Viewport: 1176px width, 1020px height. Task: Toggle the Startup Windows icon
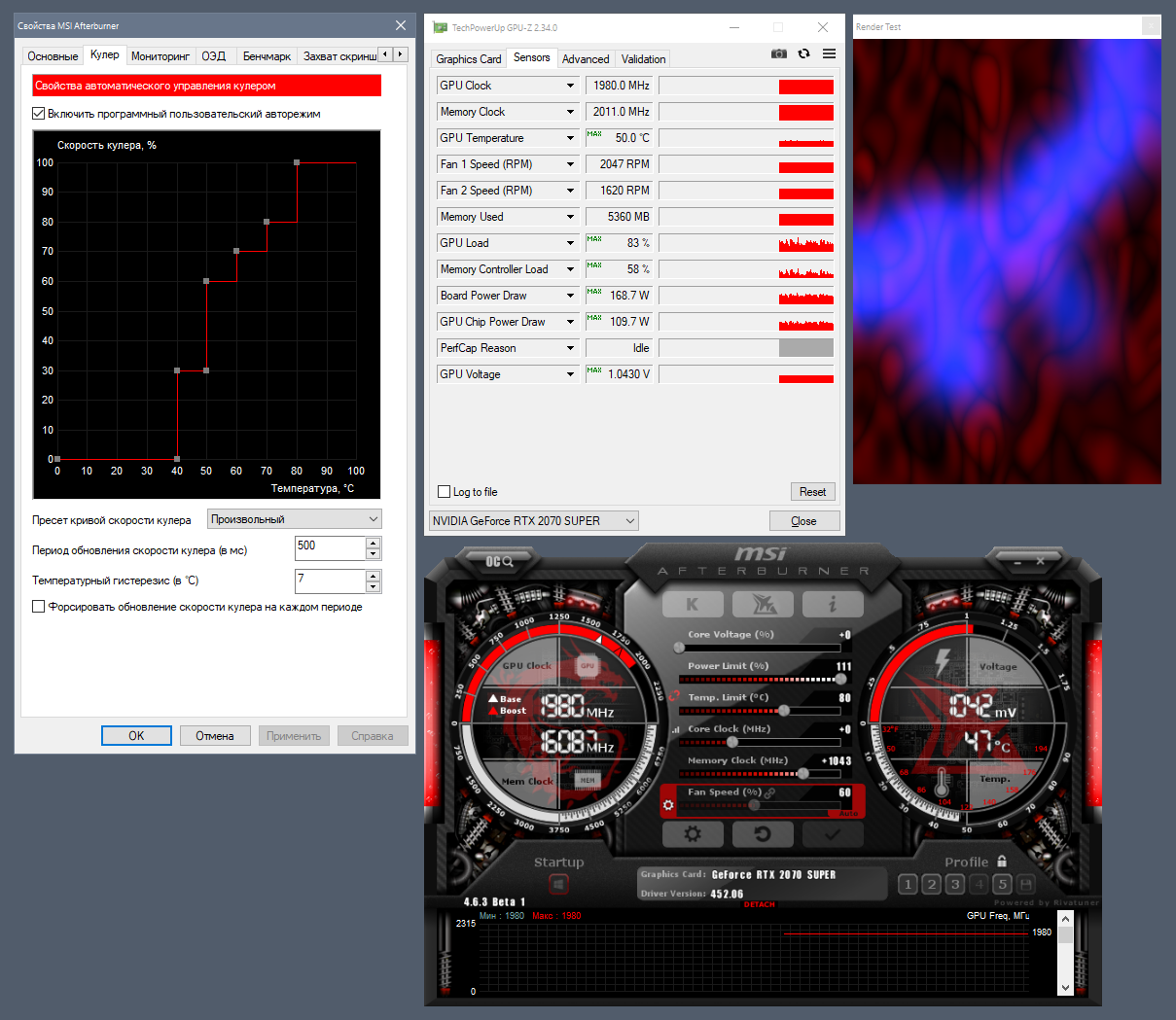[x=558, y=884]
